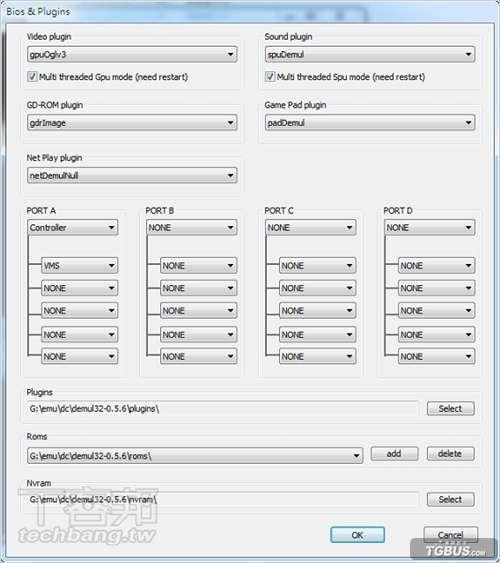Screen dimensions: 500x563
Task: Open the last sub-slot dropdown under PORT D
Action: click(x=436, y=357)
